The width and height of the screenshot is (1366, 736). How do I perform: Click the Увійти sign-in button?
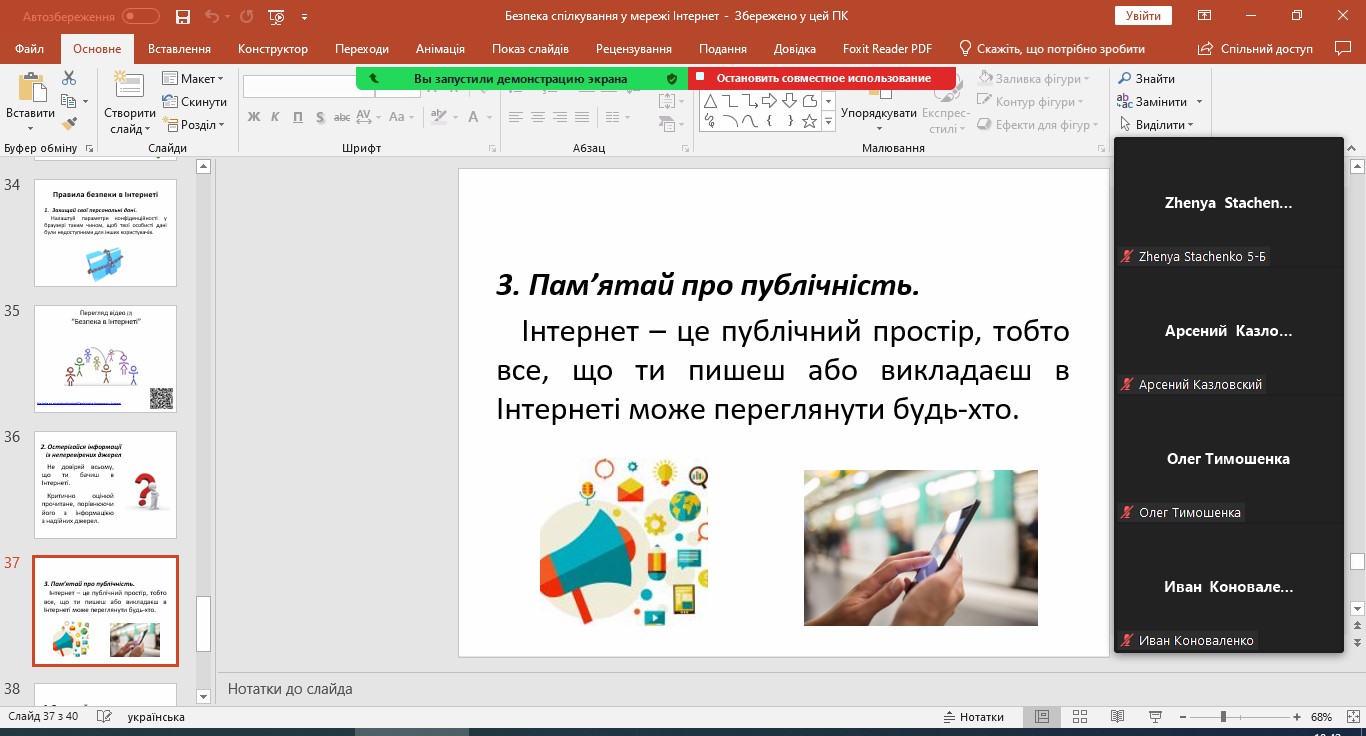coord(1143,16)
